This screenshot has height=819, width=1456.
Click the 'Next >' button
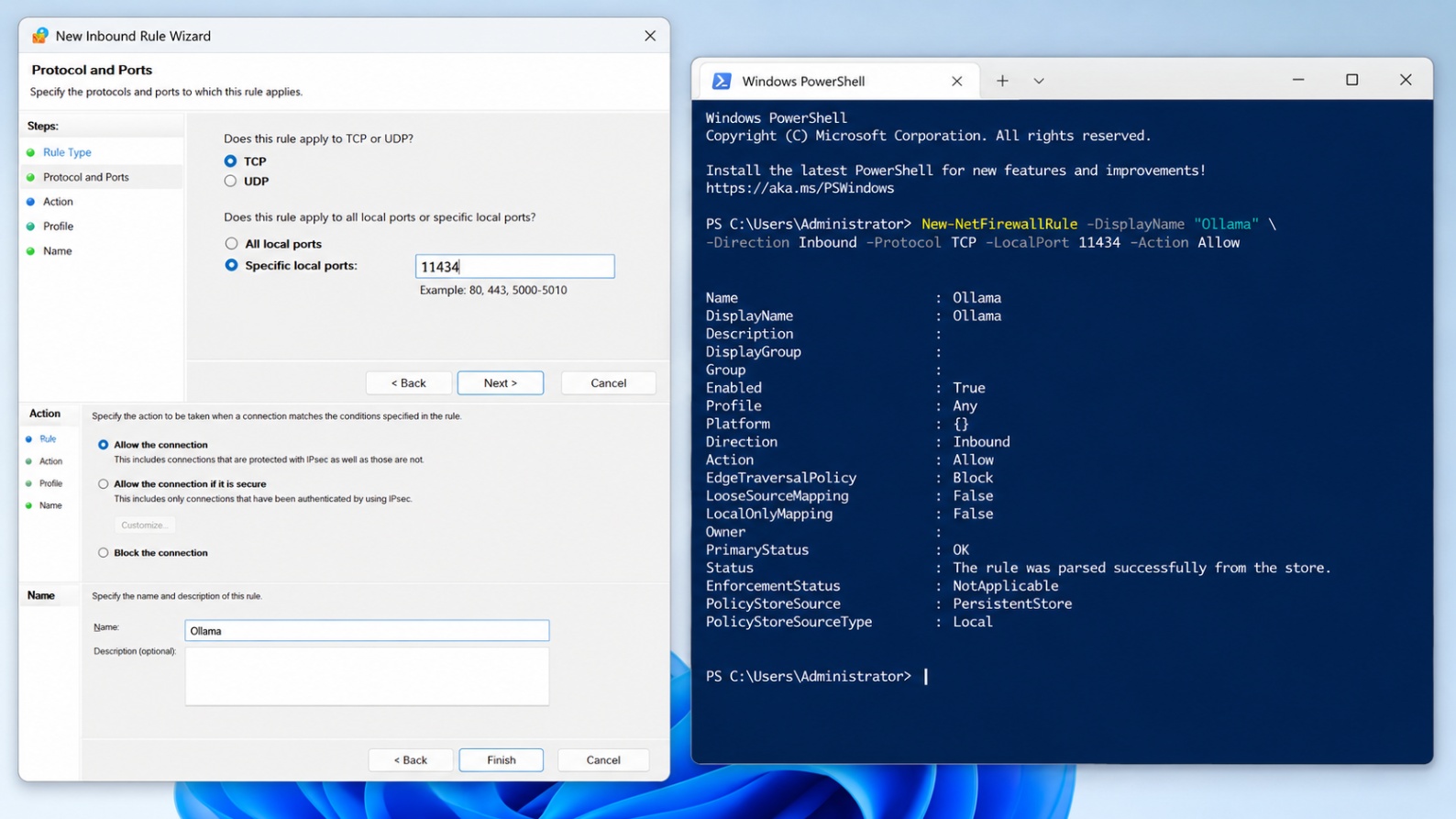(501, 383)
